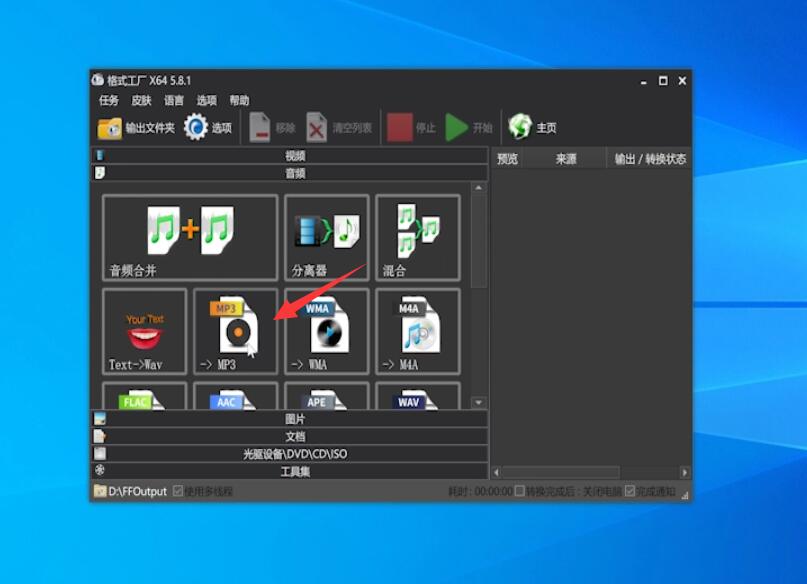Collapse the 音频 audio category

coord(290,173)
